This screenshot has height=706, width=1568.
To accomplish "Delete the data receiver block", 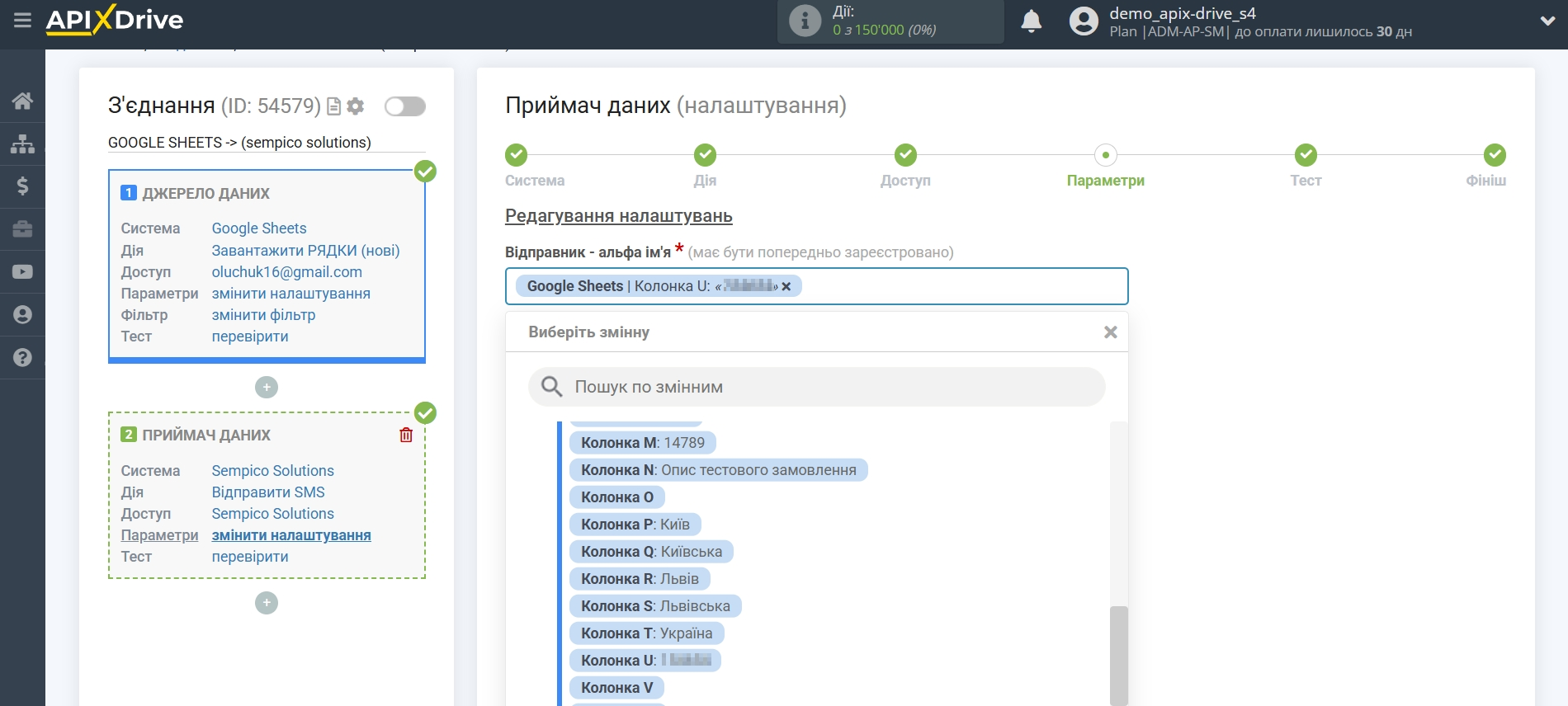I will (406, 435).
